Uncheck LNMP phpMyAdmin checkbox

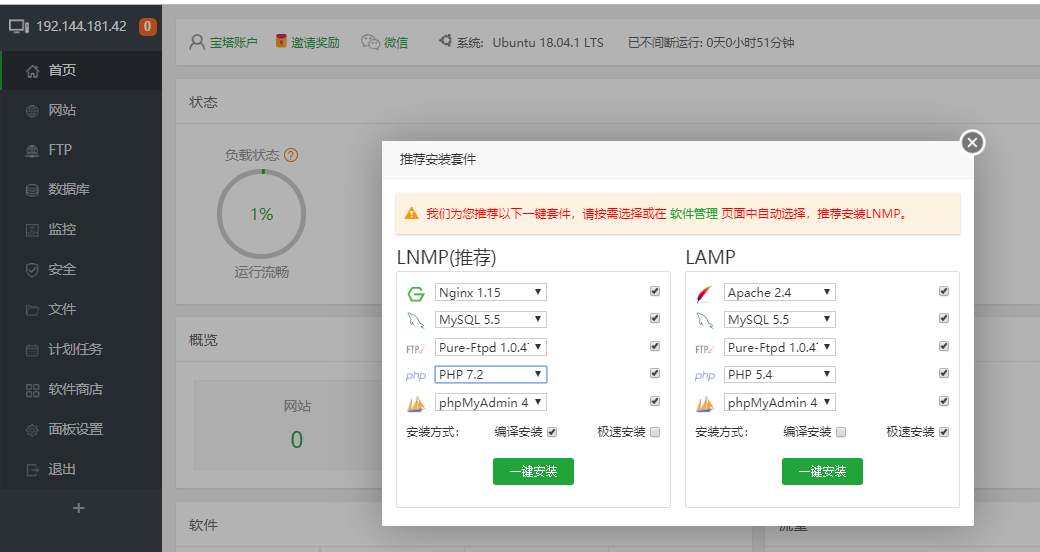click(x=655, y=401)
